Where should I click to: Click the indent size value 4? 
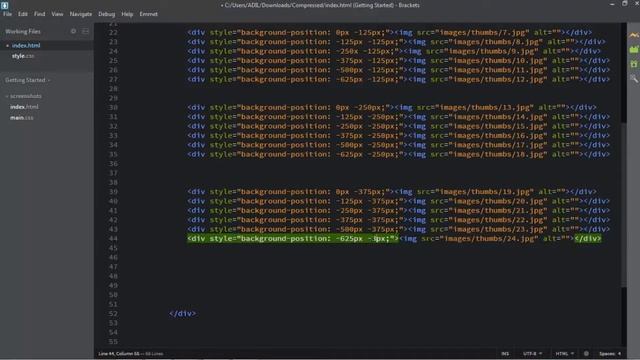click(619, 353)
